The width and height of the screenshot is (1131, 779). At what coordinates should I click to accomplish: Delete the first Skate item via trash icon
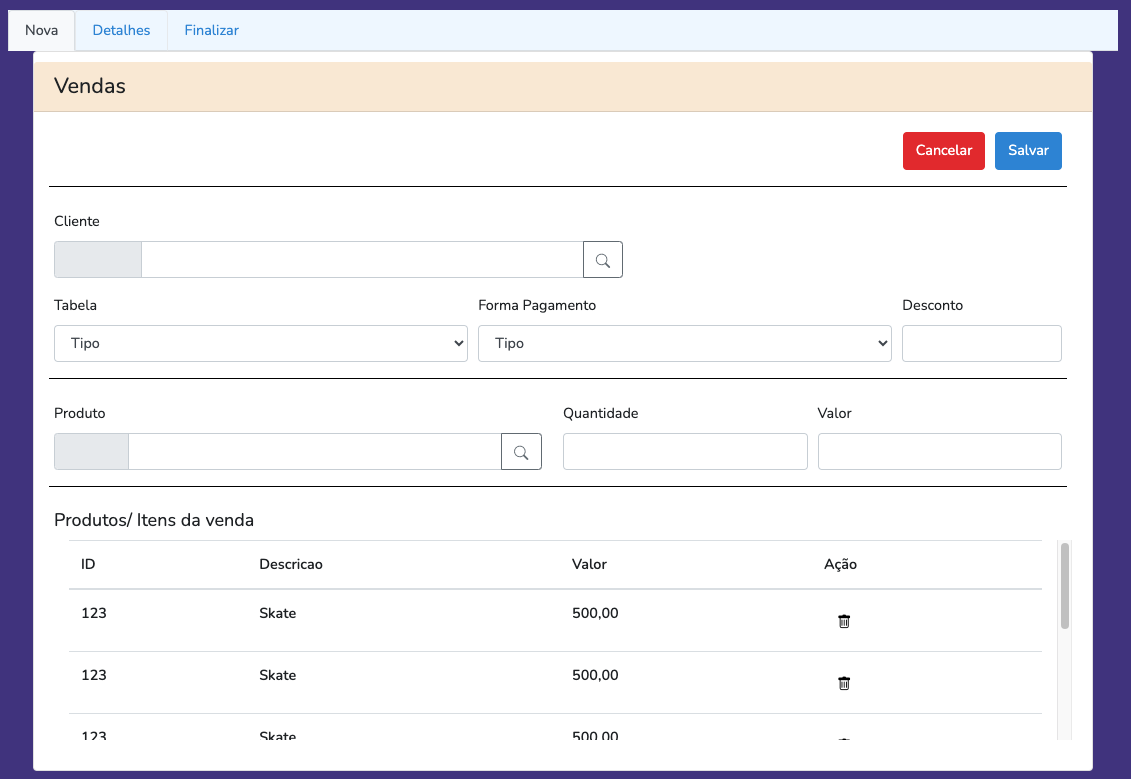(x=844, y=621)
